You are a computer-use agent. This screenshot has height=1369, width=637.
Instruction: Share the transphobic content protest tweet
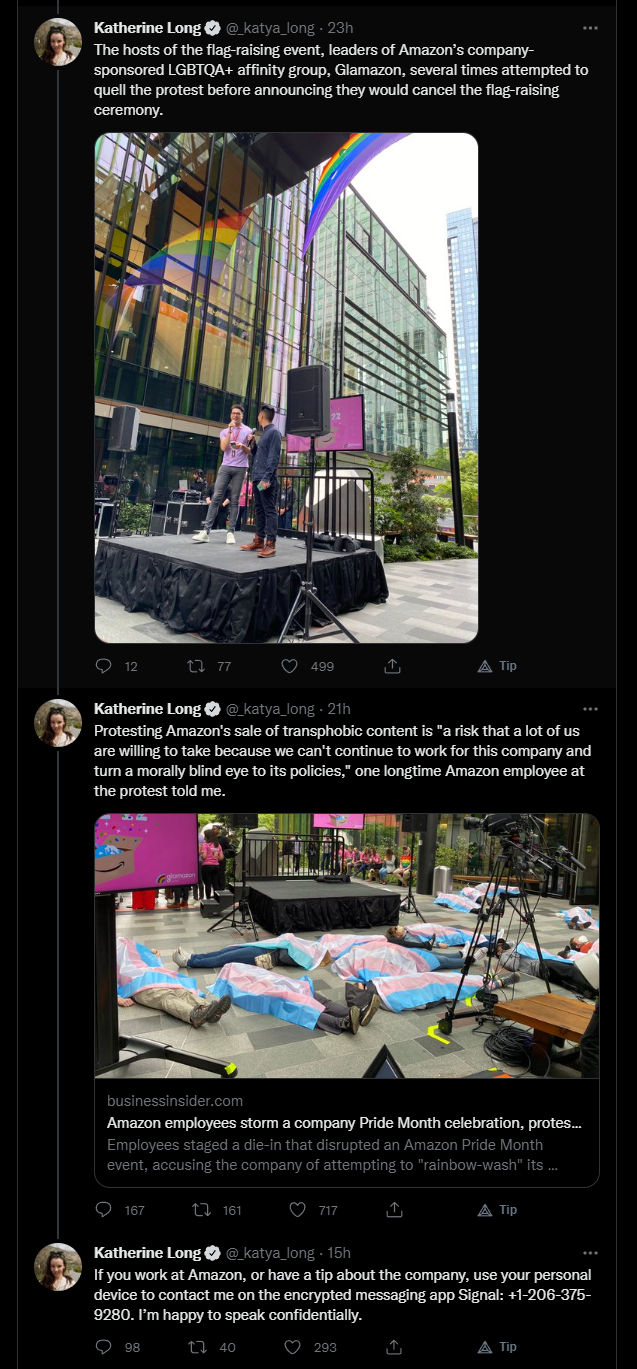[393, 1210]
